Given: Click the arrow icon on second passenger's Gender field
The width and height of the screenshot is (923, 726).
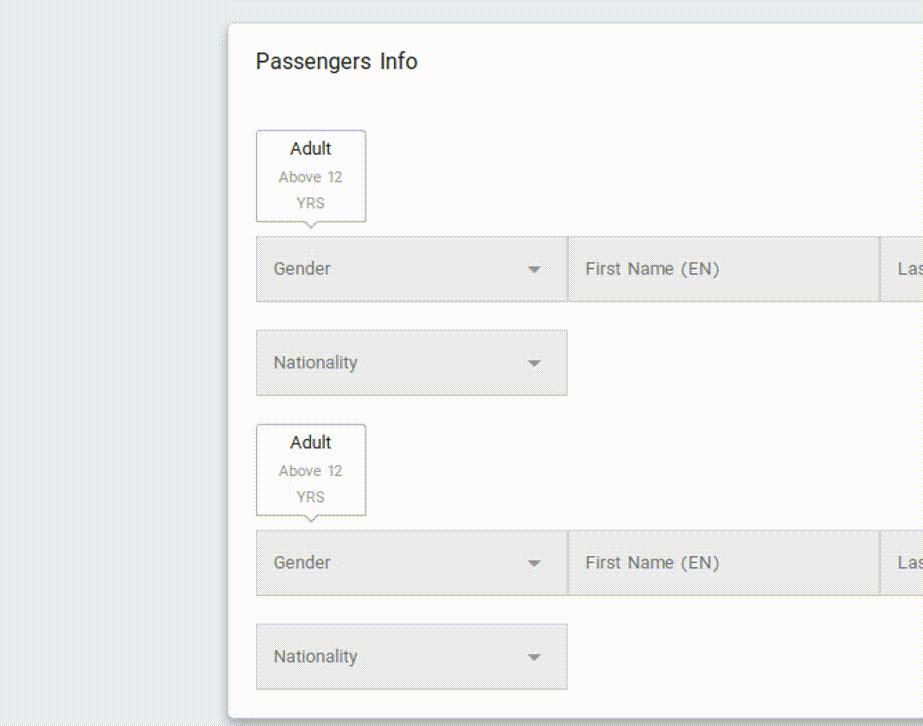Looking at the screenshot, I should point(534,564).
